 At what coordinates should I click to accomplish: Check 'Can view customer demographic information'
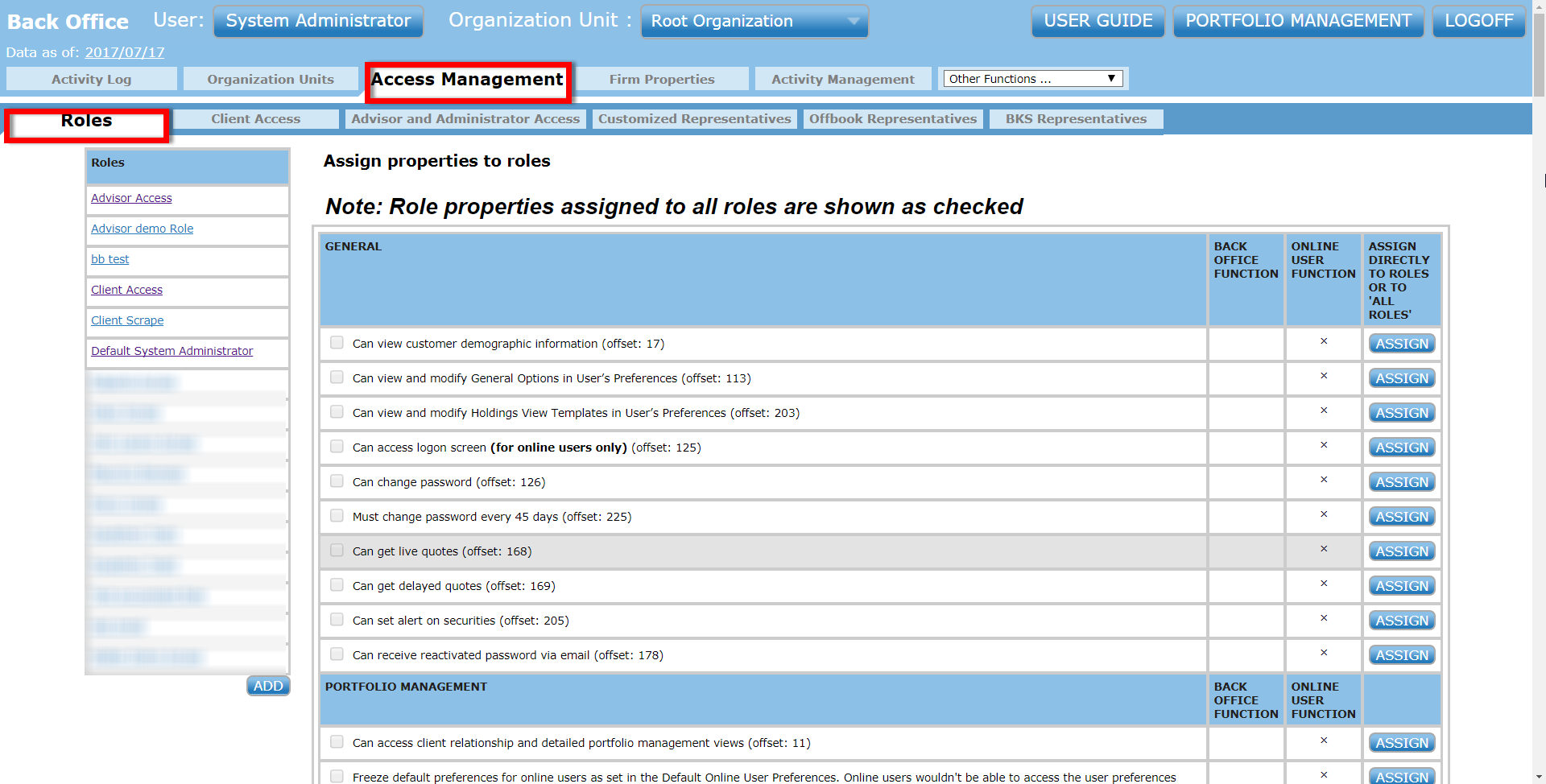tap(336, 342)
